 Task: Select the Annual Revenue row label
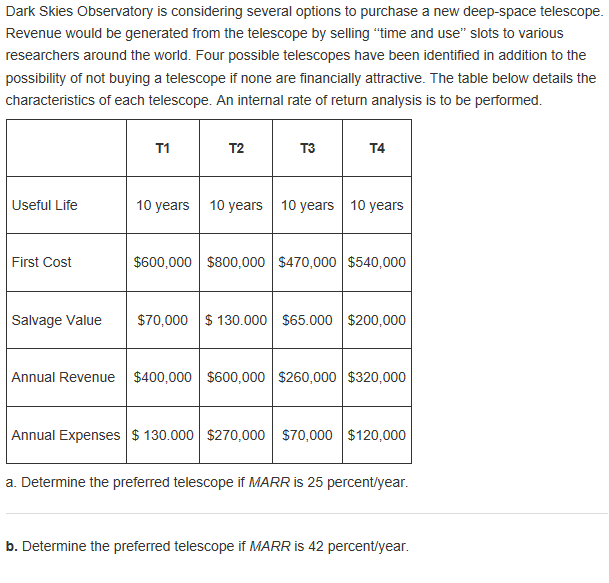64,377
